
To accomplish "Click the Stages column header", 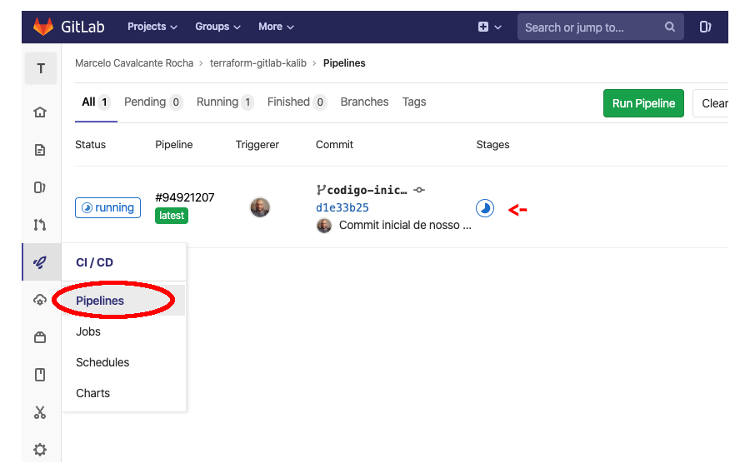I will click(493, 144).
